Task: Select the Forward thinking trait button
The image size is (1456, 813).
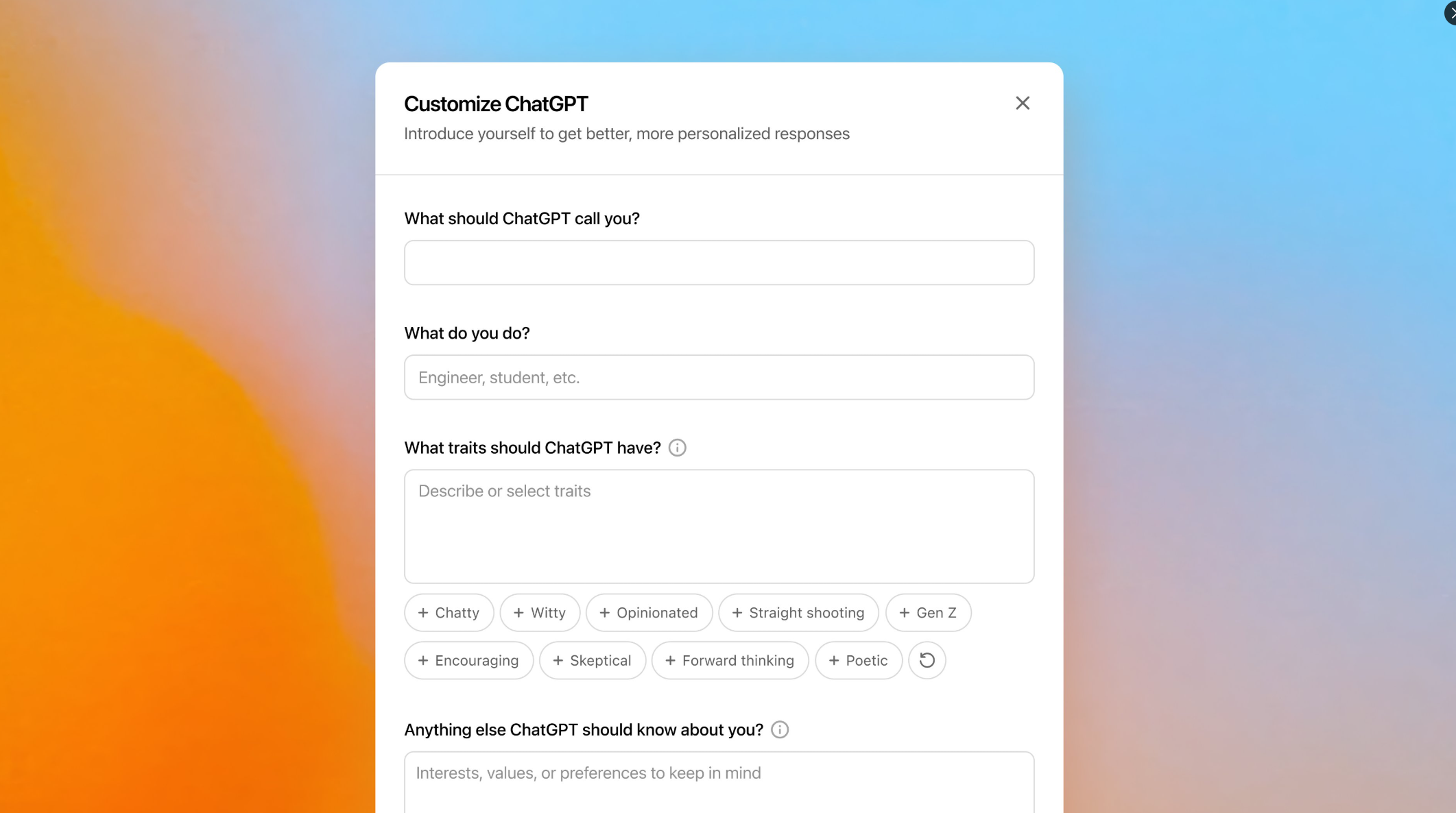Action: click(x=729, y=660)
